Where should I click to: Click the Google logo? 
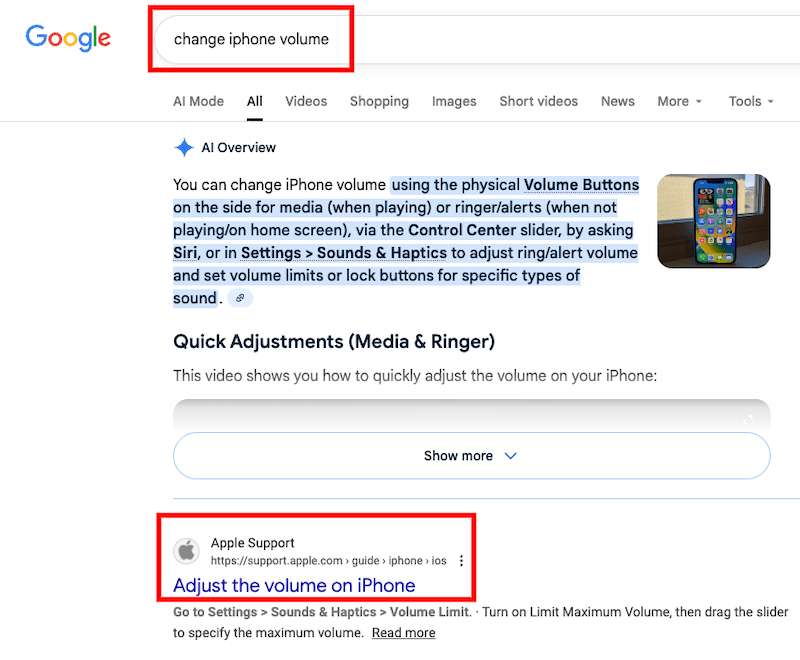[x=67, y=37]
